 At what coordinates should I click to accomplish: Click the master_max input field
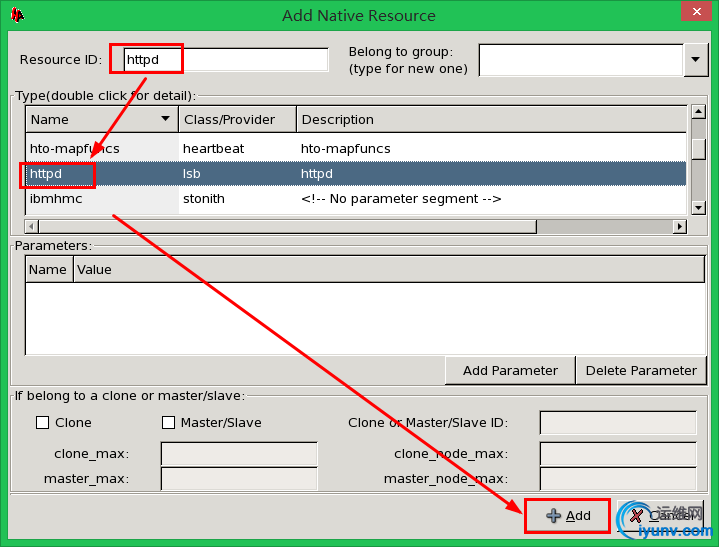(x=239, y=479)
